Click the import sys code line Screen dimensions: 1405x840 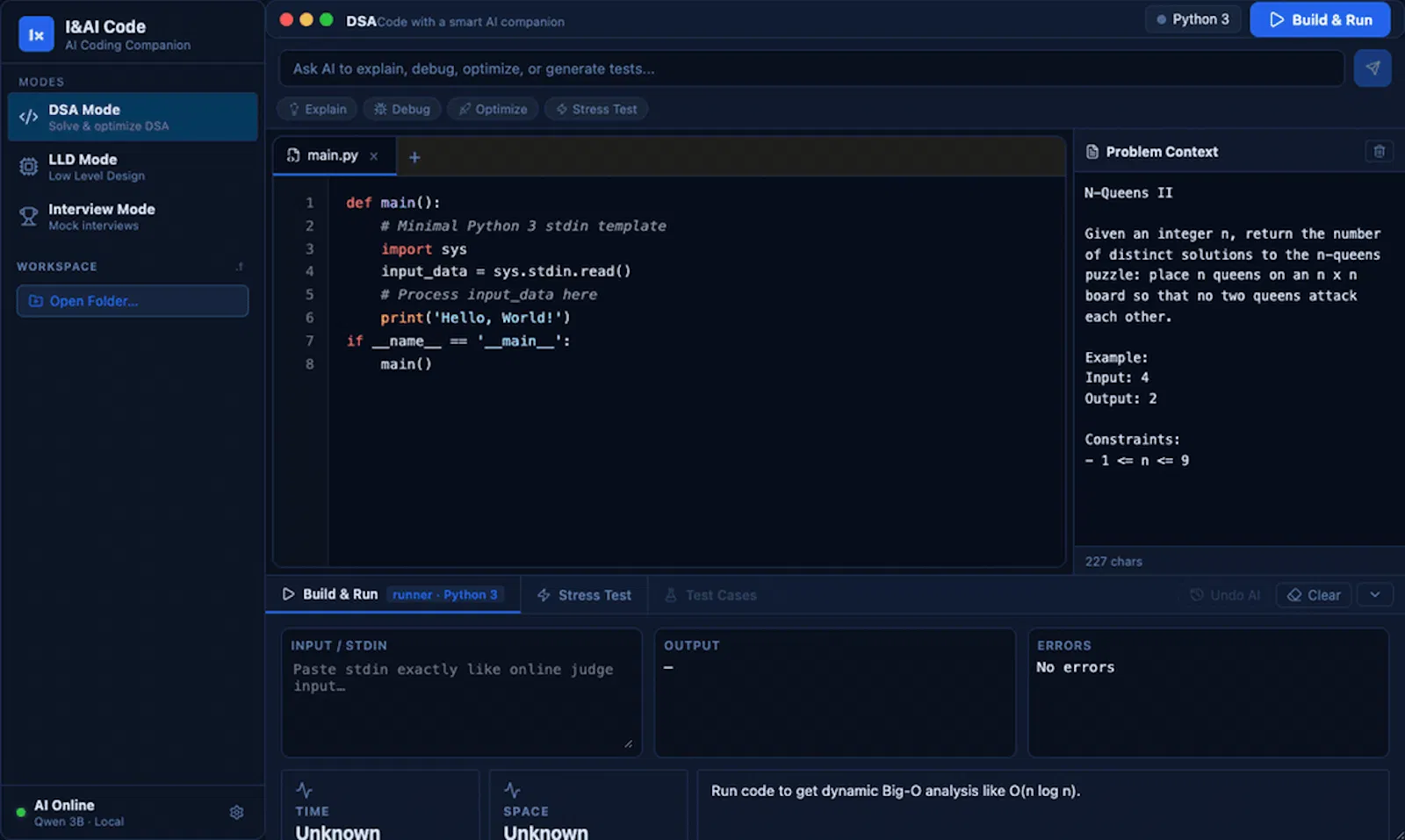(x=423, y=249)
